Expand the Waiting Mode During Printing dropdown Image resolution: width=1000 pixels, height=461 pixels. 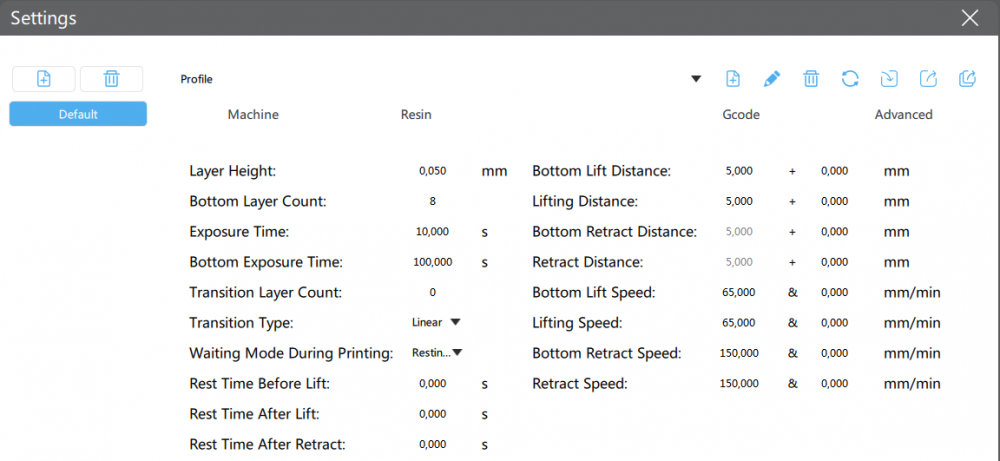[x=437, y=352]
